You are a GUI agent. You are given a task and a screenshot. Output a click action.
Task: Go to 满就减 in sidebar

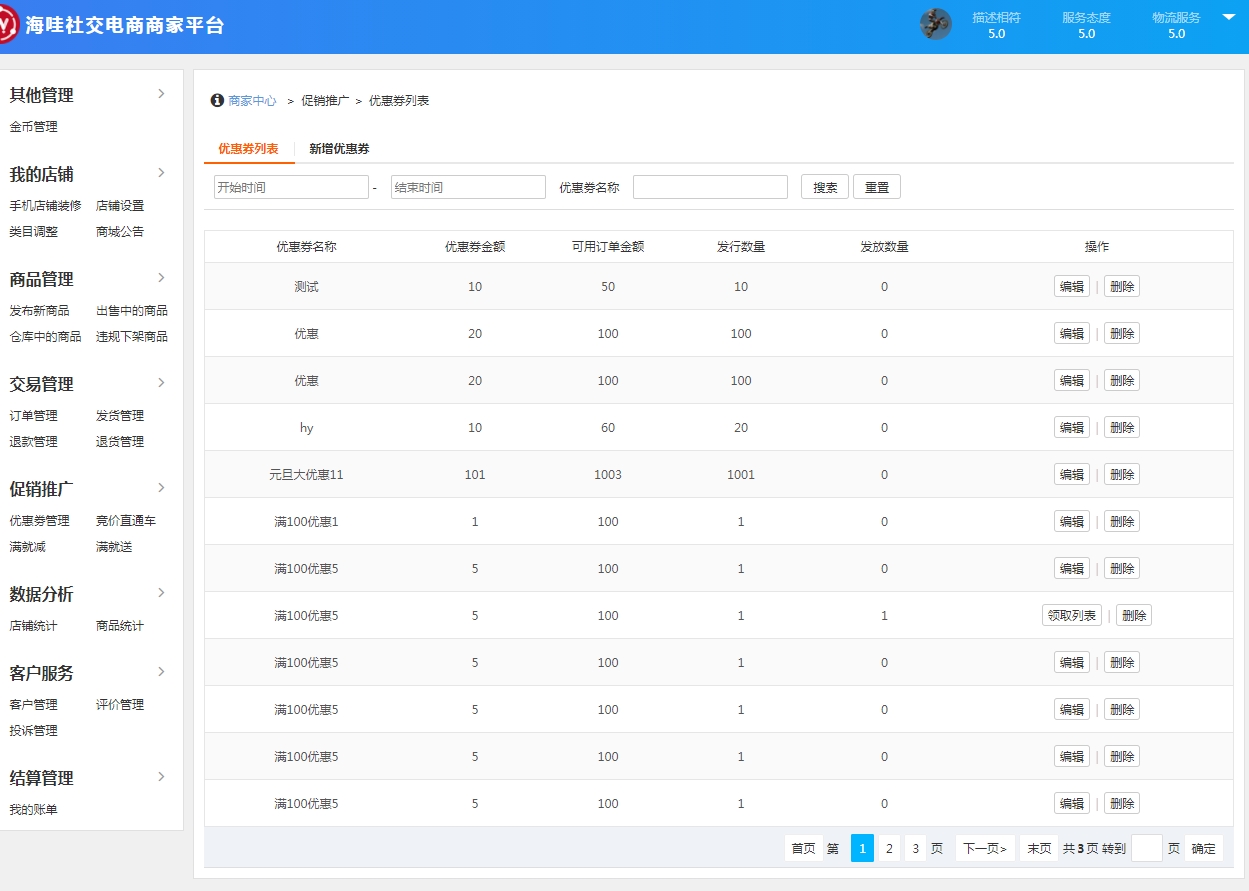pyautogui.click(x=28, y=547)
